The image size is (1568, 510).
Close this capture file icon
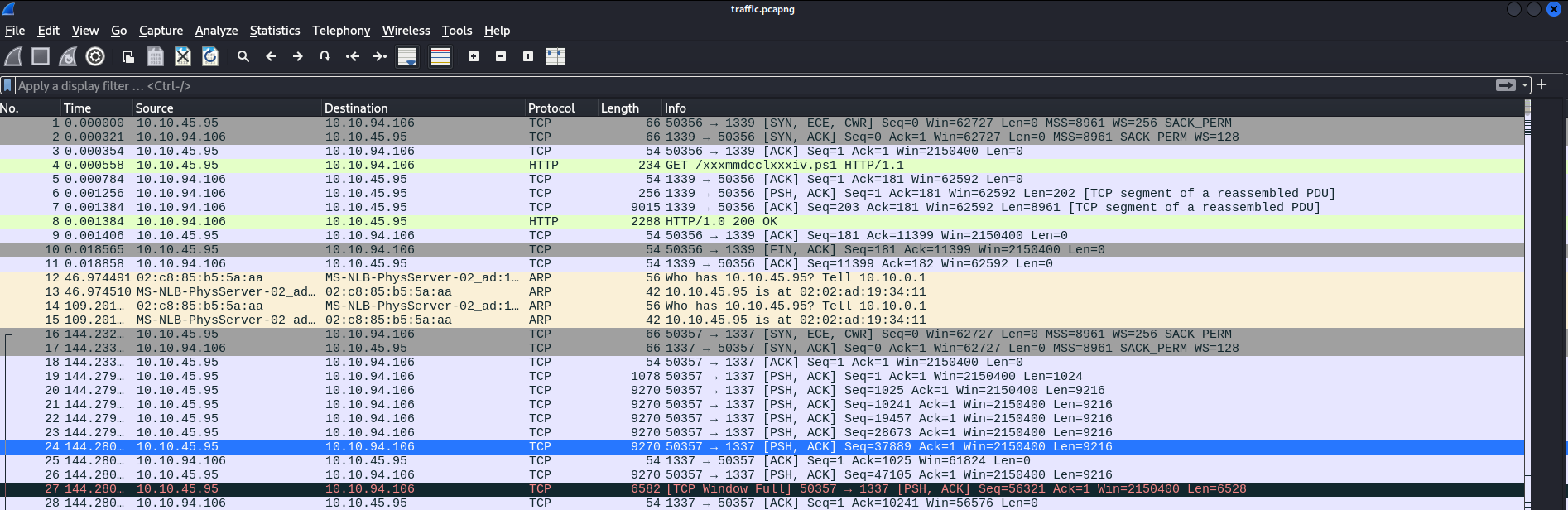click(x=183, y=56)
